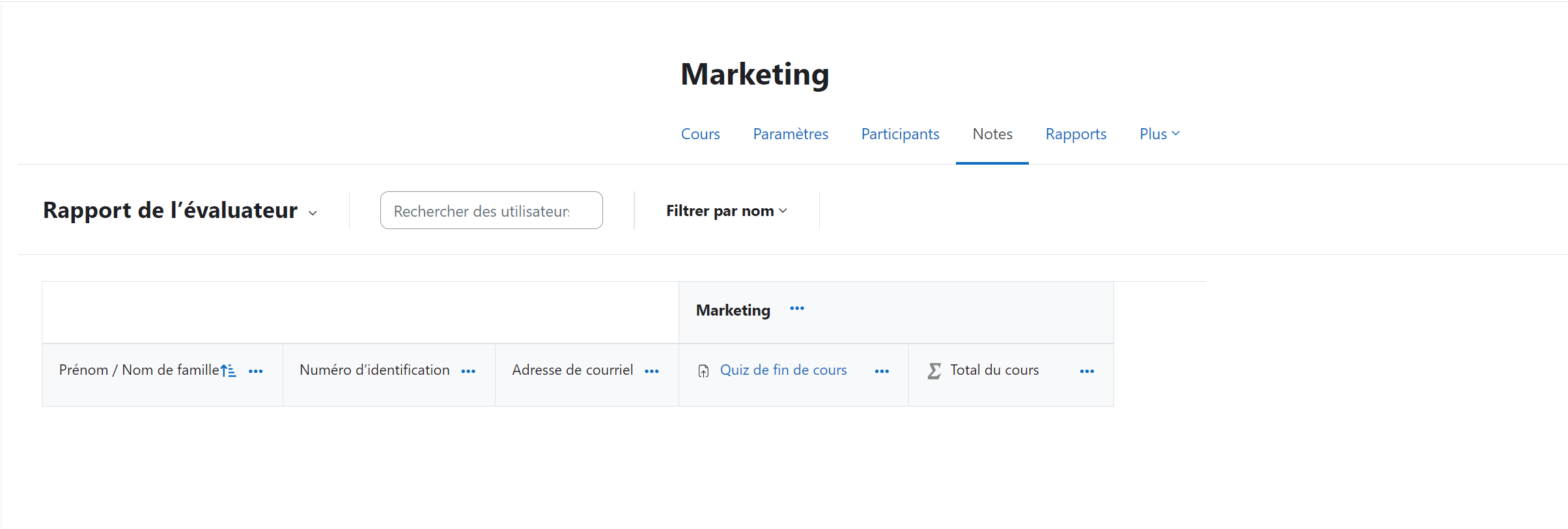Viewport: 1568px width, 529px height.
Task: Select the Notes tab
Action: pos(992,134)
